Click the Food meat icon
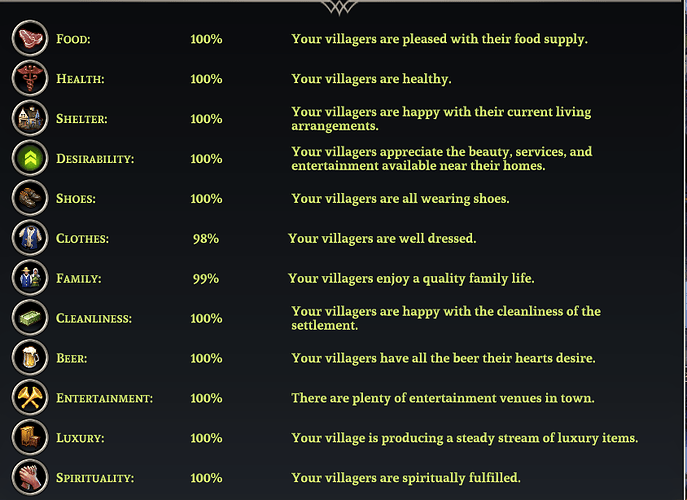Image resolution: width=687 pixels, height=500 pixels. click(x=28, y=39)
